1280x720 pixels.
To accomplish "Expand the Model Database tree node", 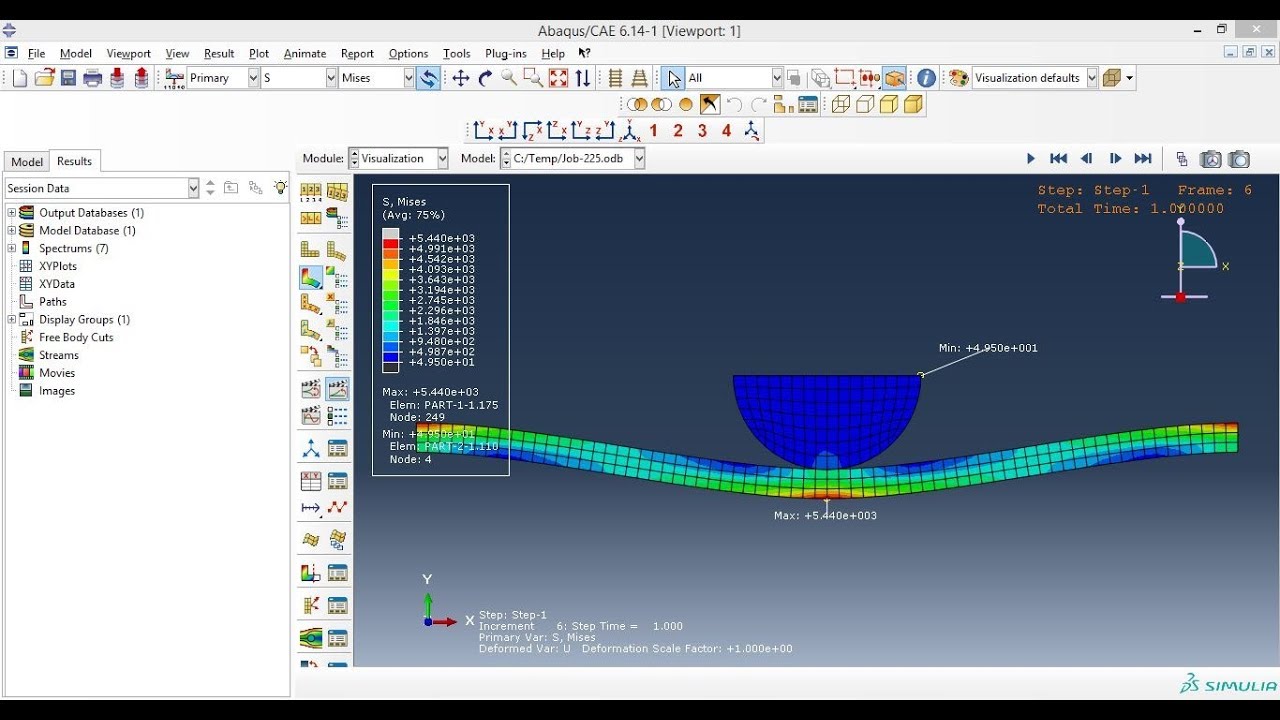I will 12,231.
